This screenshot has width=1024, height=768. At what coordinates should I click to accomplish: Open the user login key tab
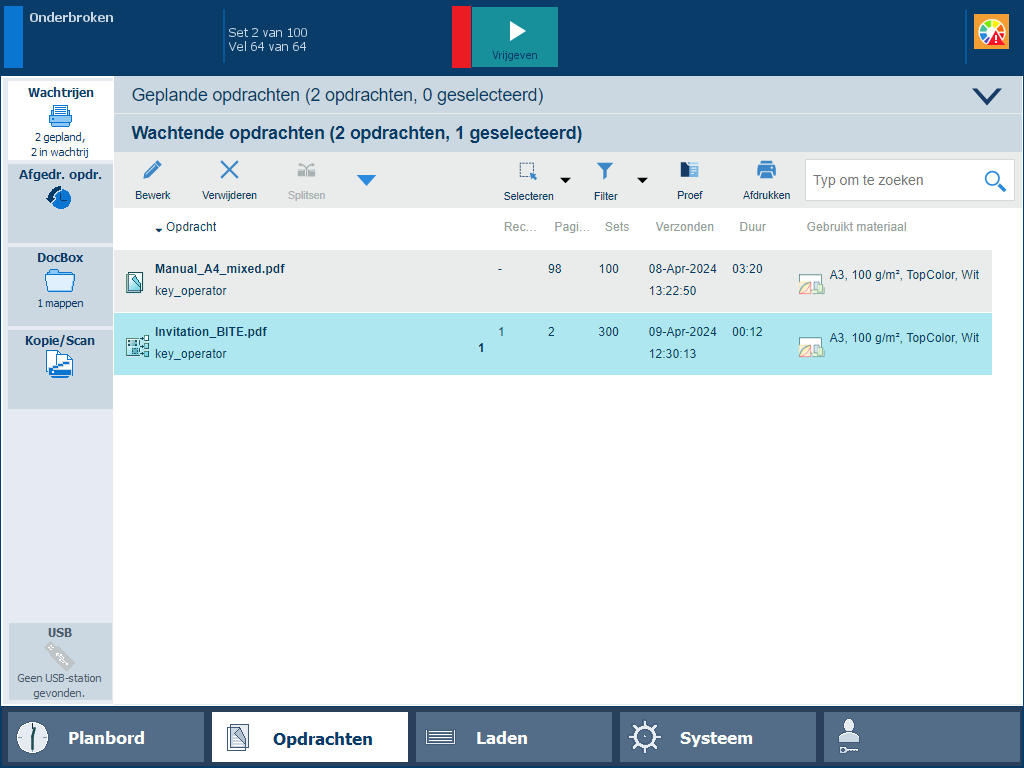tap(921, 737)
